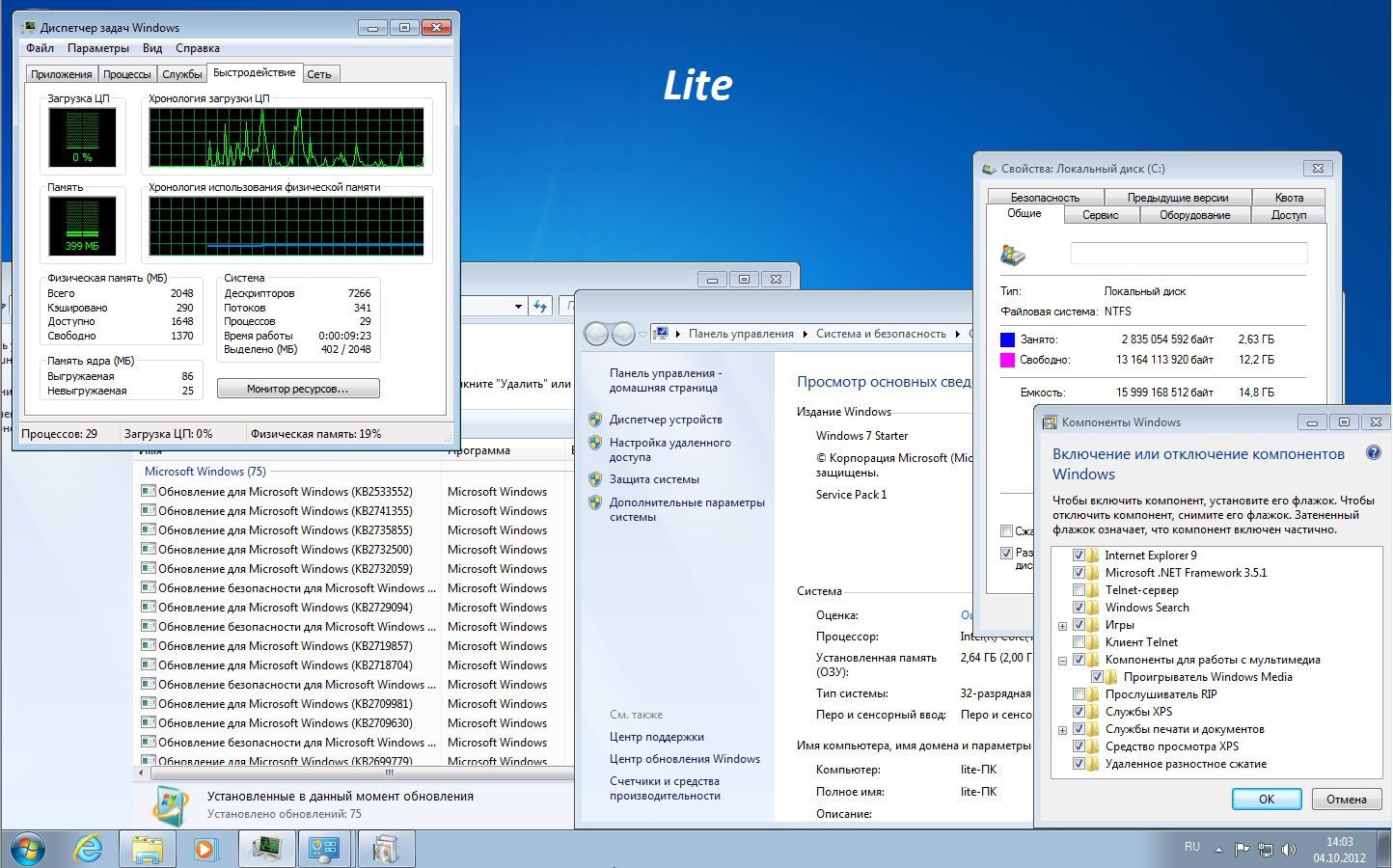
Task: Open the Диспетчер устройств link
Action: click(x=666, y=420)
